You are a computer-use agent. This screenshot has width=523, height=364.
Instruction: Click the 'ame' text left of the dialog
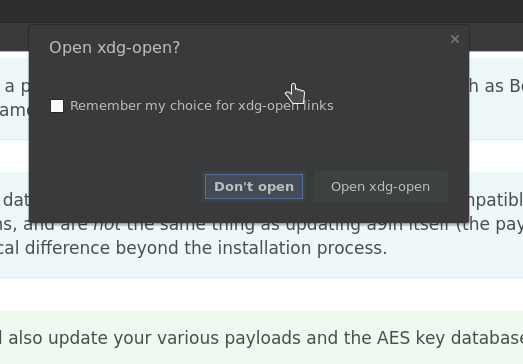coord(14,110)
